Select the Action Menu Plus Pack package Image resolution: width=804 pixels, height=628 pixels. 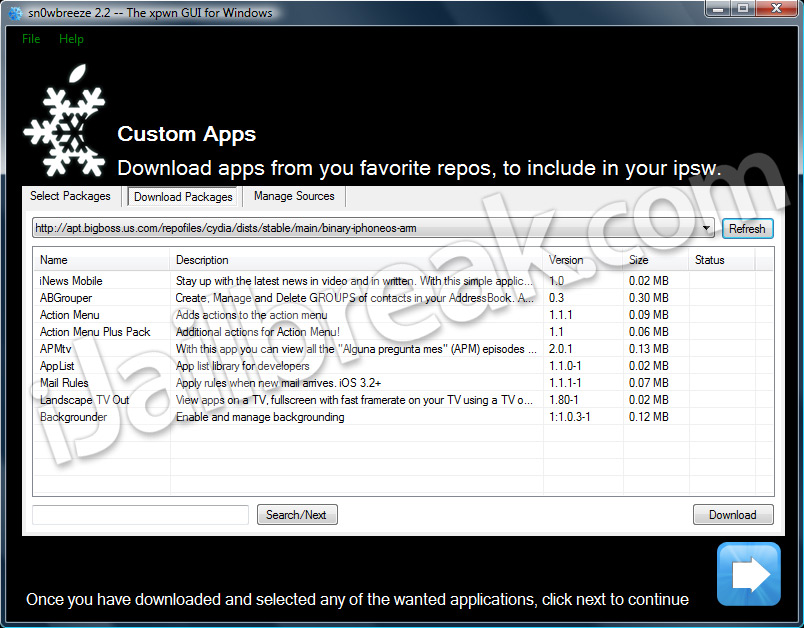403,332
